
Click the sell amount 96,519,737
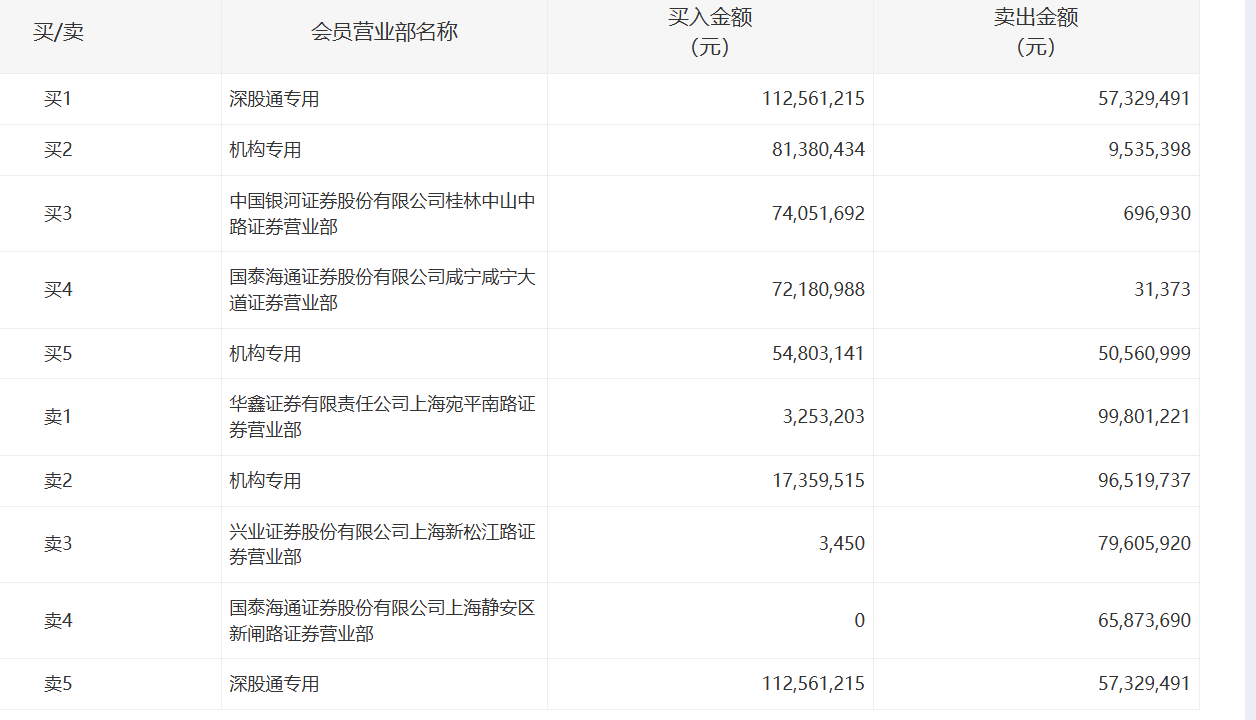[1144, 481]
